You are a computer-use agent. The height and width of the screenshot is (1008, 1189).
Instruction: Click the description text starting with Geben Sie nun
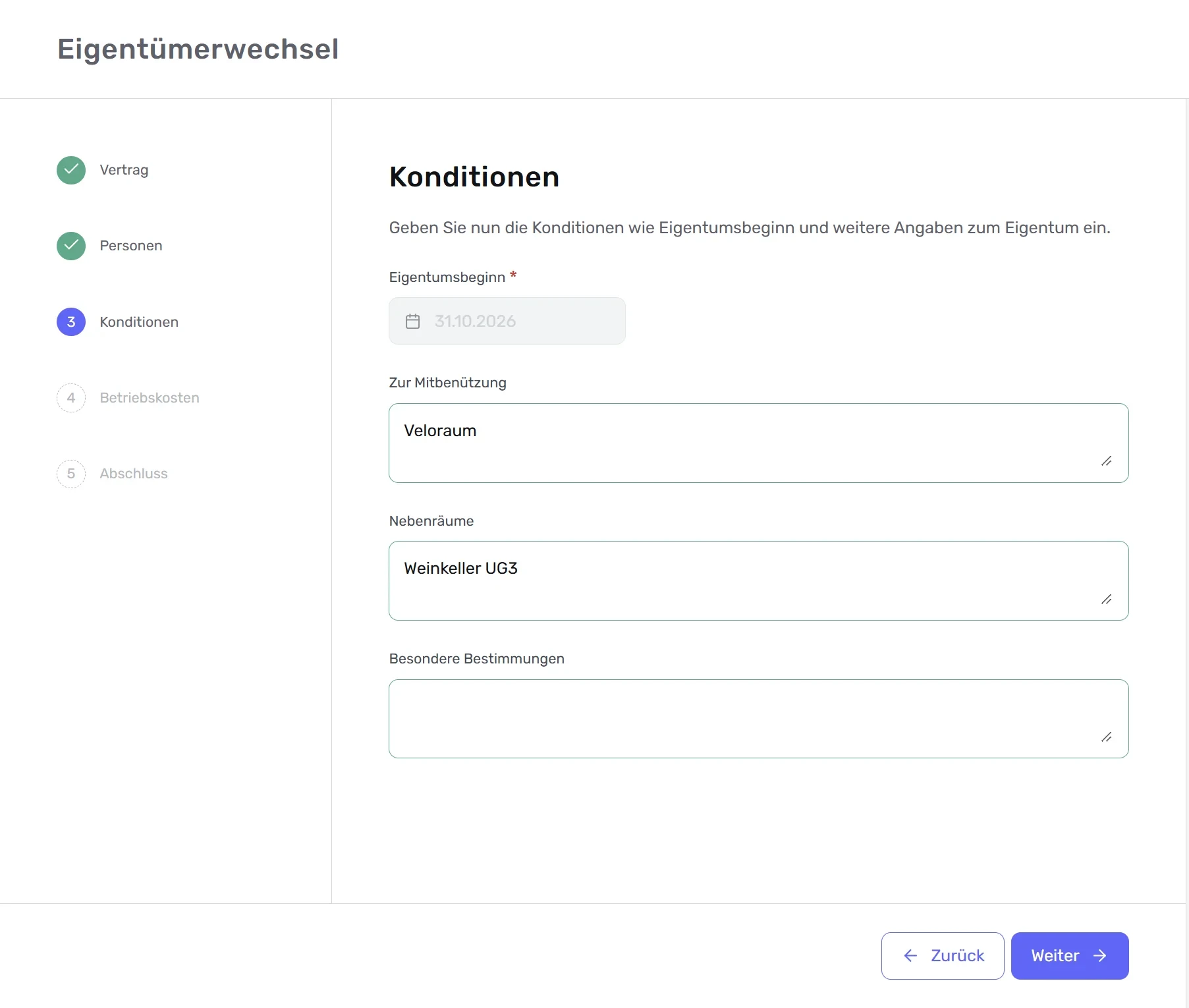(x=750, y=228)
